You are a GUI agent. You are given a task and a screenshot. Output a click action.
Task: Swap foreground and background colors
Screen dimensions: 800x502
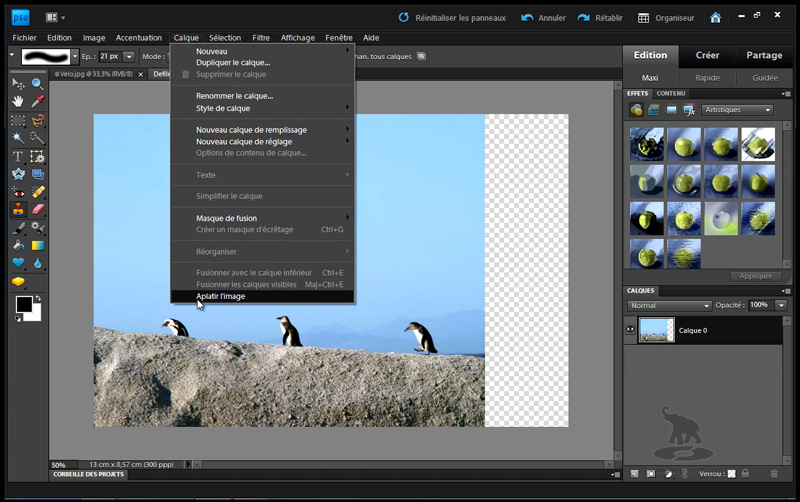click(38, 298)
